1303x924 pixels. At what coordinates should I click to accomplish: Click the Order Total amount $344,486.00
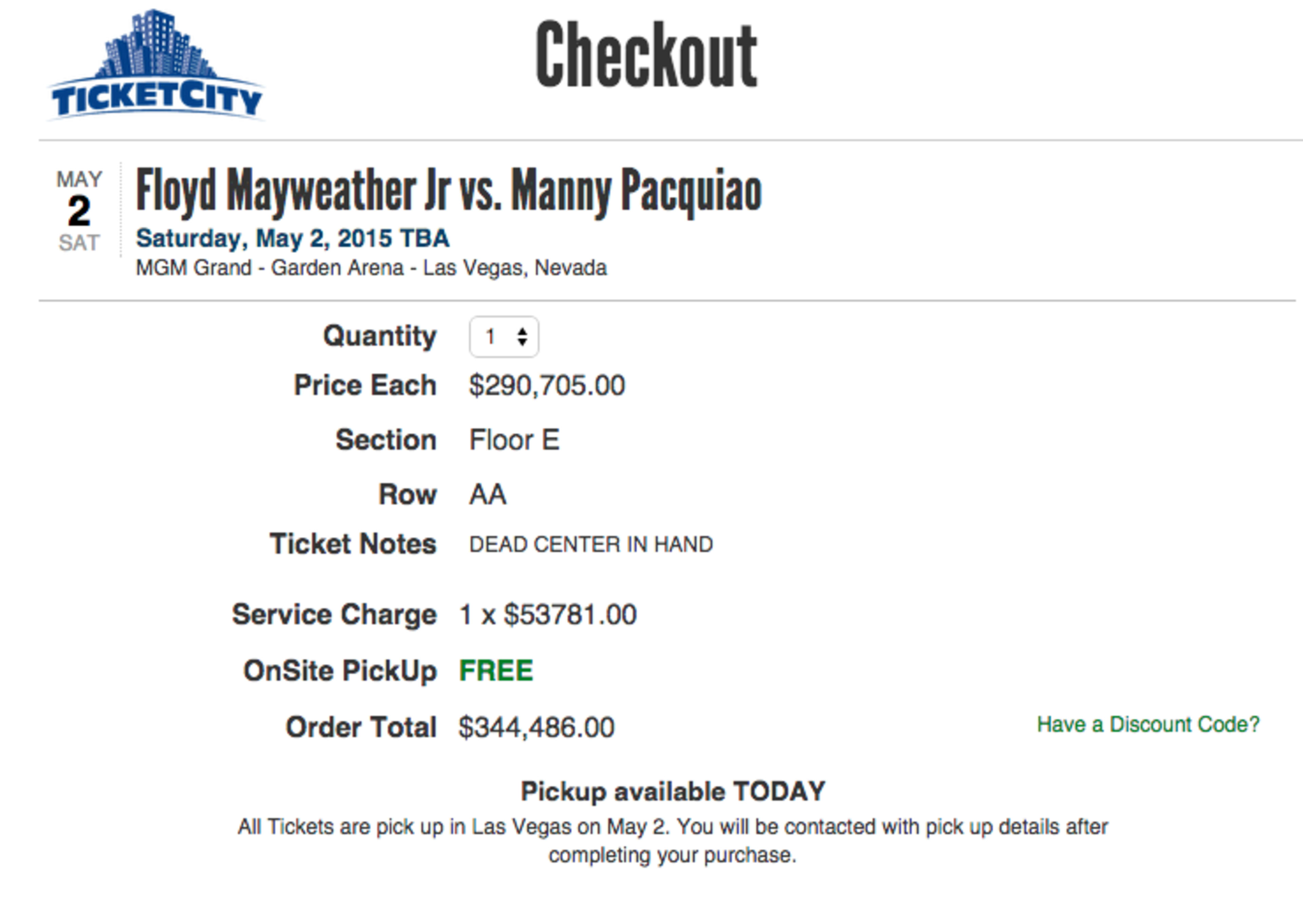[535, 726]
